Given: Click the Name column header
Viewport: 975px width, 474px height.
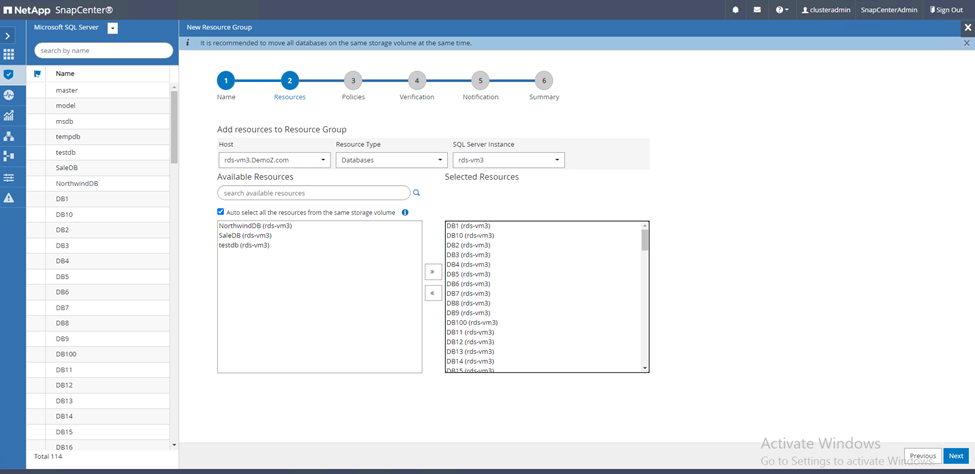Looking at the screenshot, I should [65, 73].
